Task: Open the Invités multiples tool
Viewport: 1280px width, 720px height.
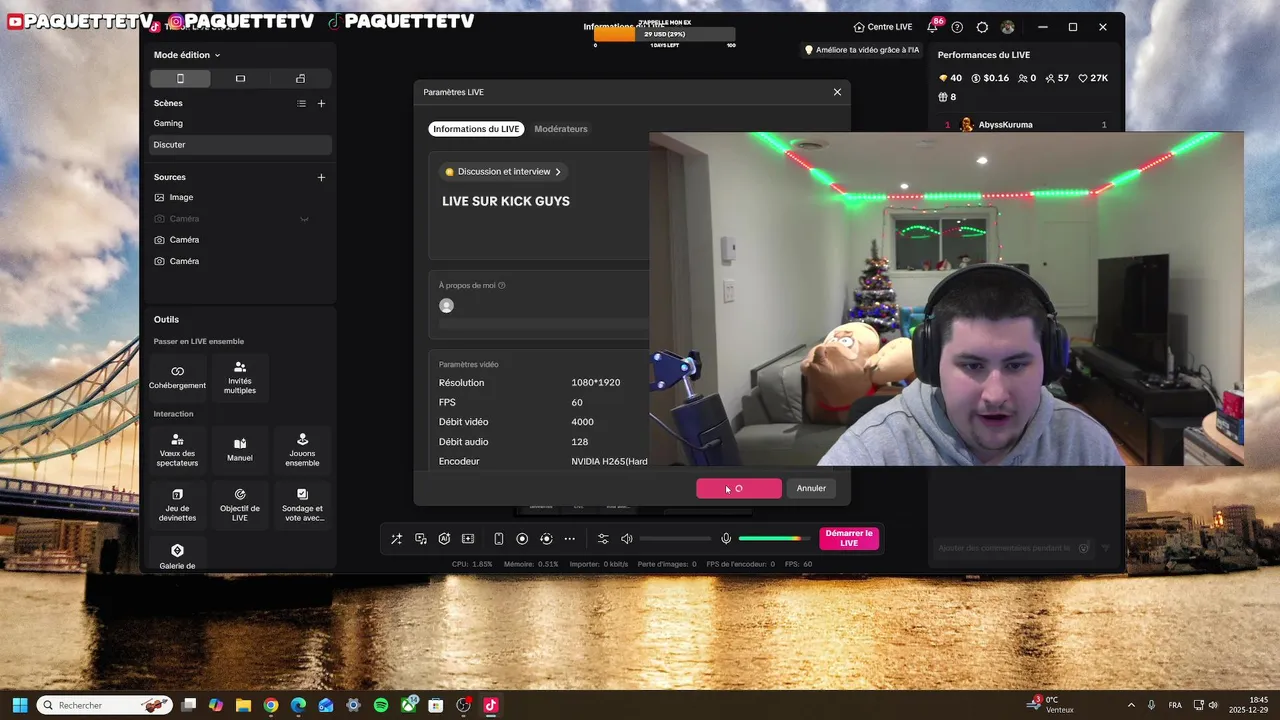Action: tap(240, 376)
